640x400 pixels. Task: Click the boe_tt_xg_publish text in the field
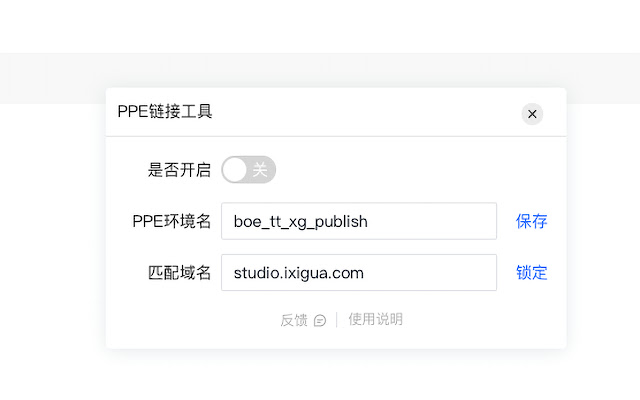pyautogui.click(x=301, y=221)
